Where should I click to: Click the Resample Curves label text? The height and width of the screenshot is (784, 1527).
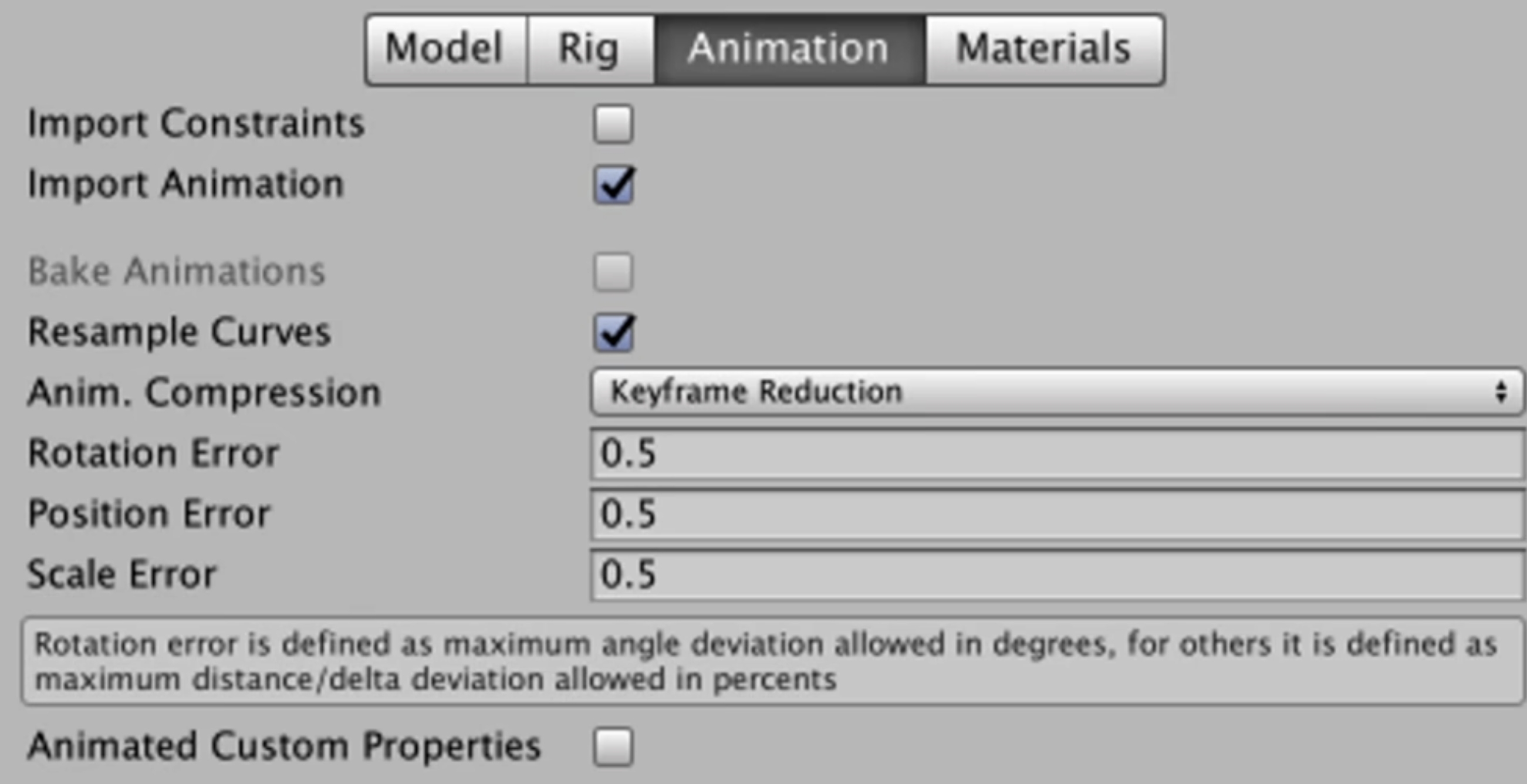point(179,332)
